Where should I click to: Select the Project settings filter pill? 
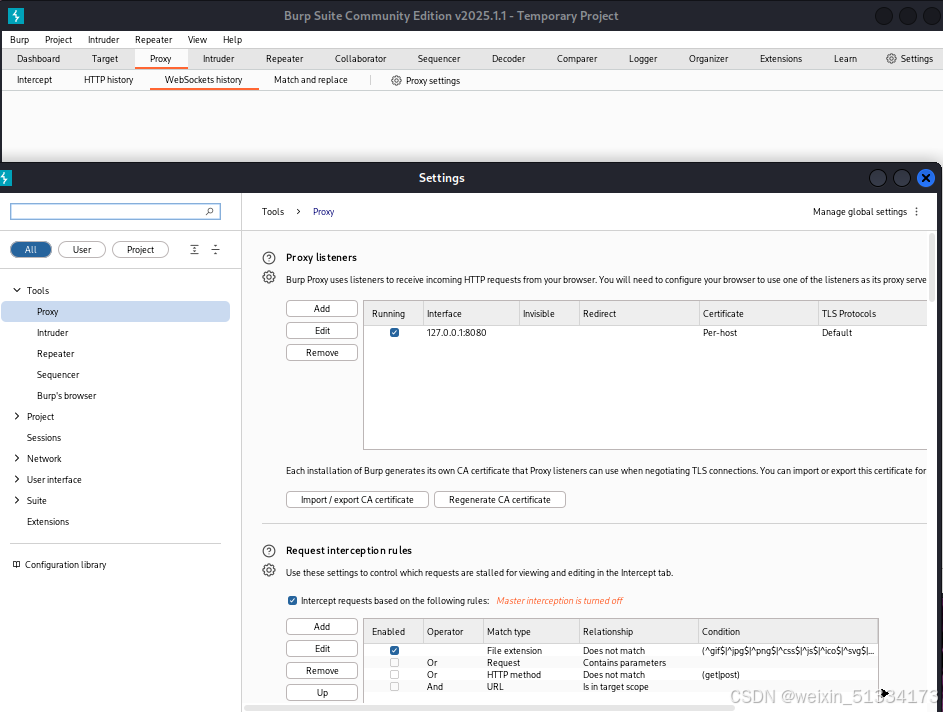click(140, 250)
